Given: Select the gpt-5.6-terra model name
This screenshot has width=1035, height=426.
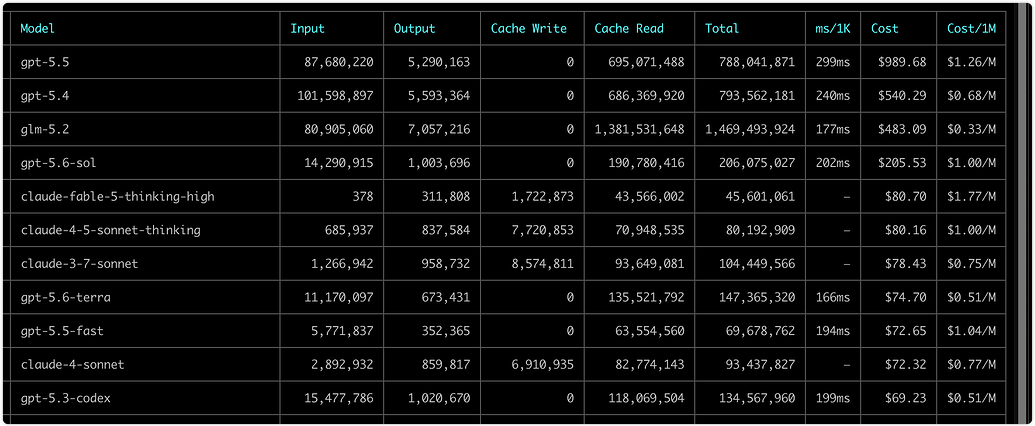Looking at the screenshot, I should [65, 297].
